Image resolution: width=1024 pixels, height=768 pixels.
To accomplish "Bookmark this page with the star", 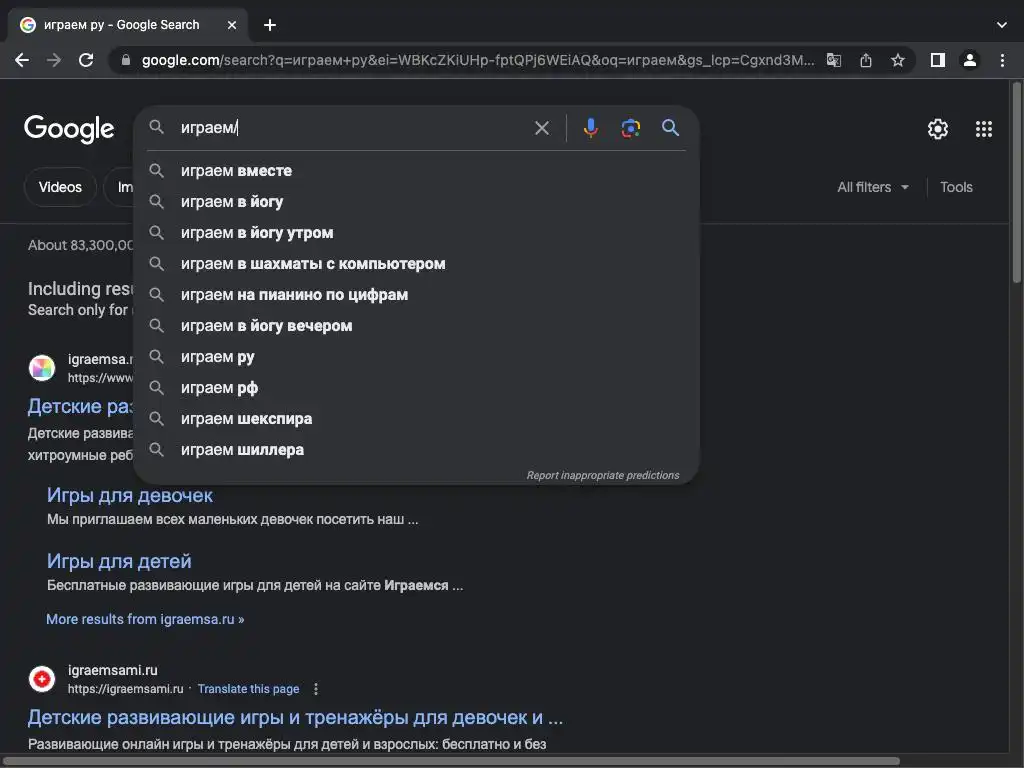I will point(898,60).
